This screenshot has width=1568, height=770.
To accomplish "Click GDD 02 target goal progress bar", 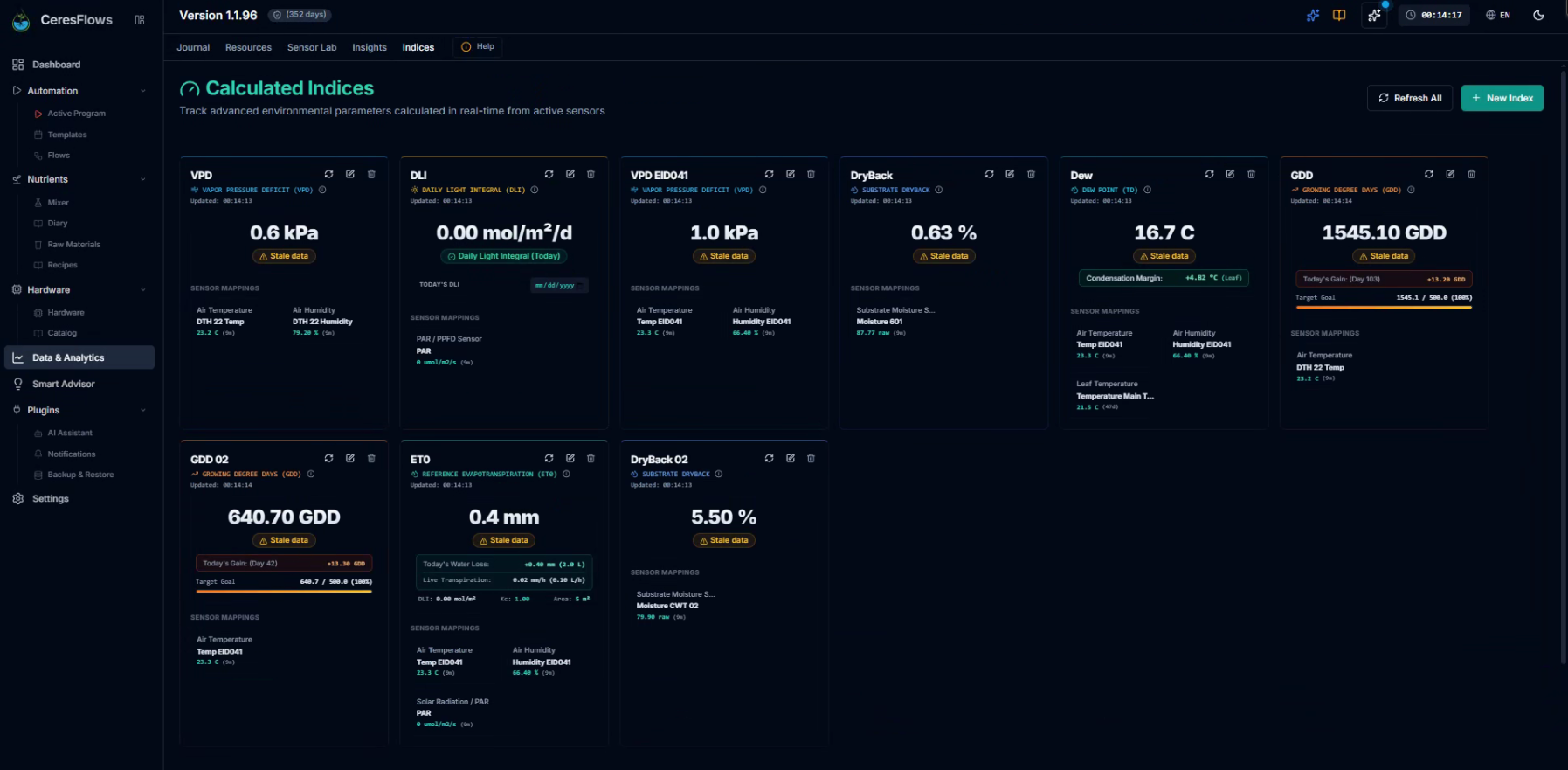I will pos(284,591).
